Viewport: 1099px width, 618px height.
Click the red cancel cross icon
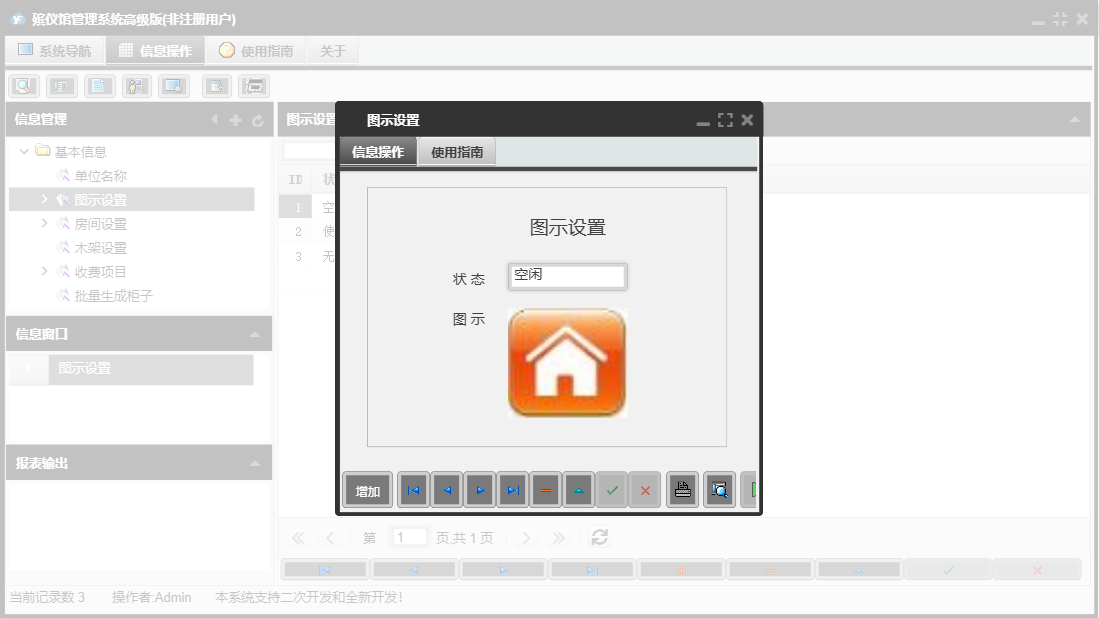(645, 489)
